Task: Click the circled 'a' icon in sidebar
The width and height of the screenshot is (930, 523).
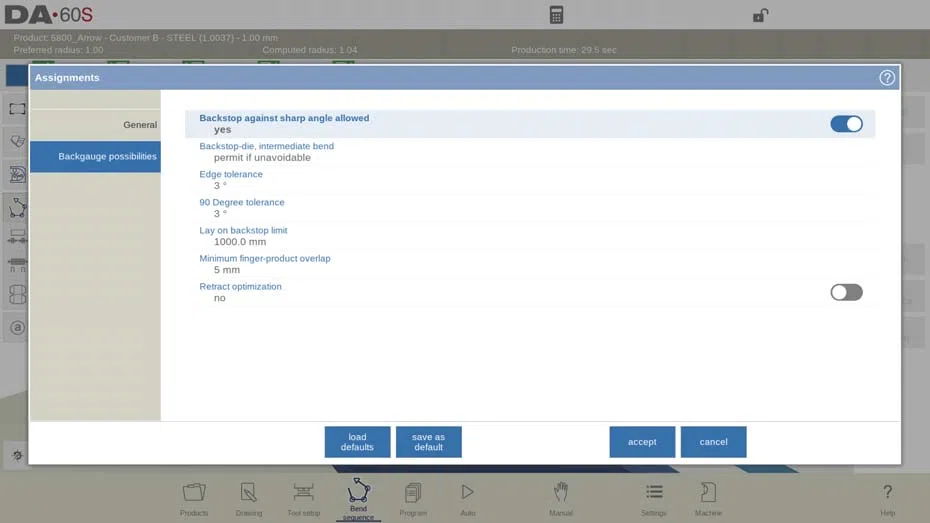Action: (17, 327)
